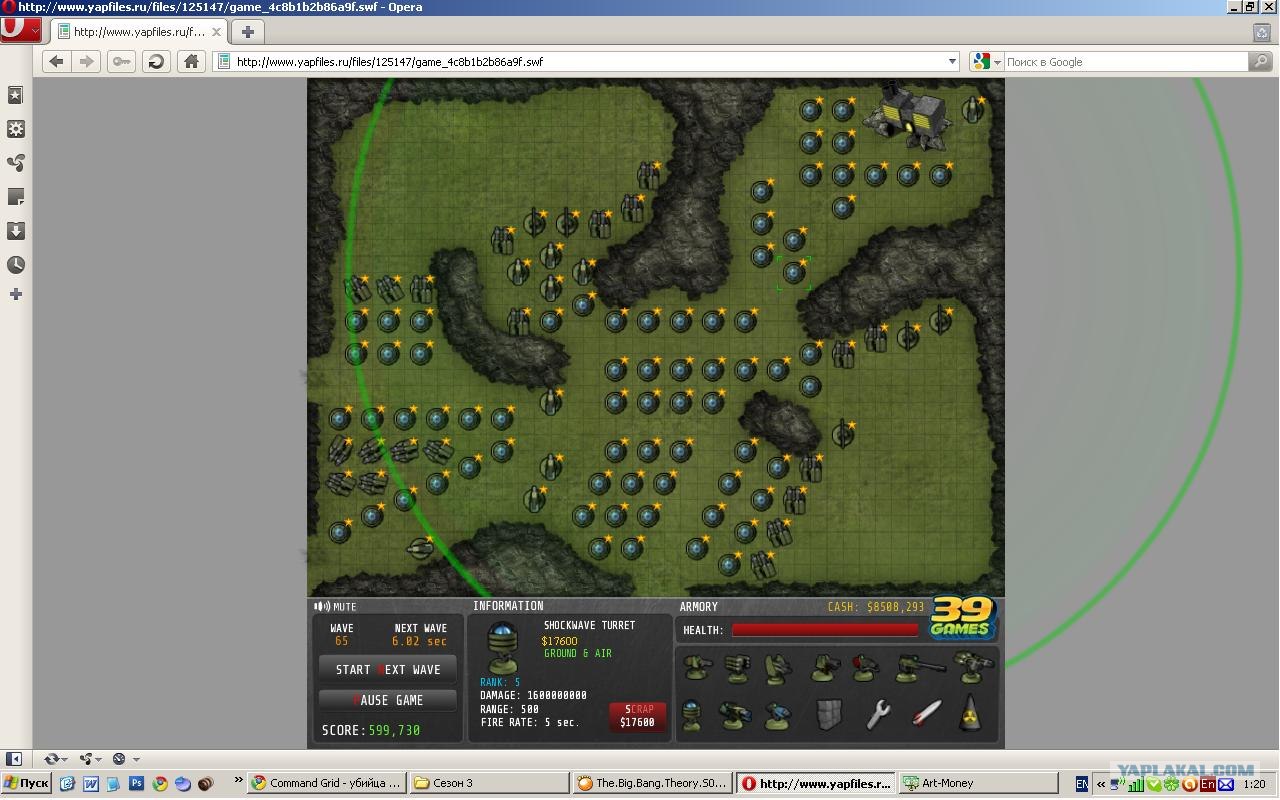
Task: Launch Photoshop from the Quick Launch bar
Action: (136, 783)
